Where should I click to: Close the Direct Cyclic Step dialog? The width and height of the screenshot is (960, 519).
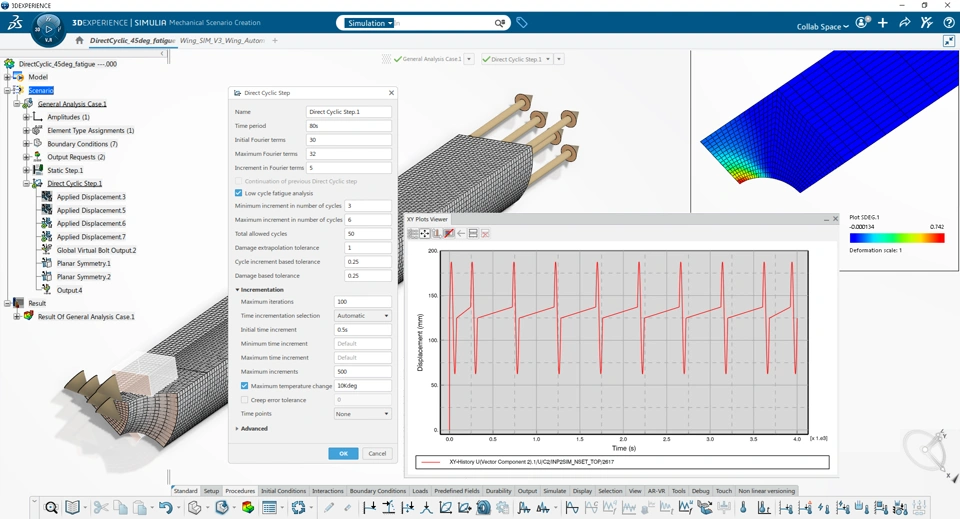391,93
